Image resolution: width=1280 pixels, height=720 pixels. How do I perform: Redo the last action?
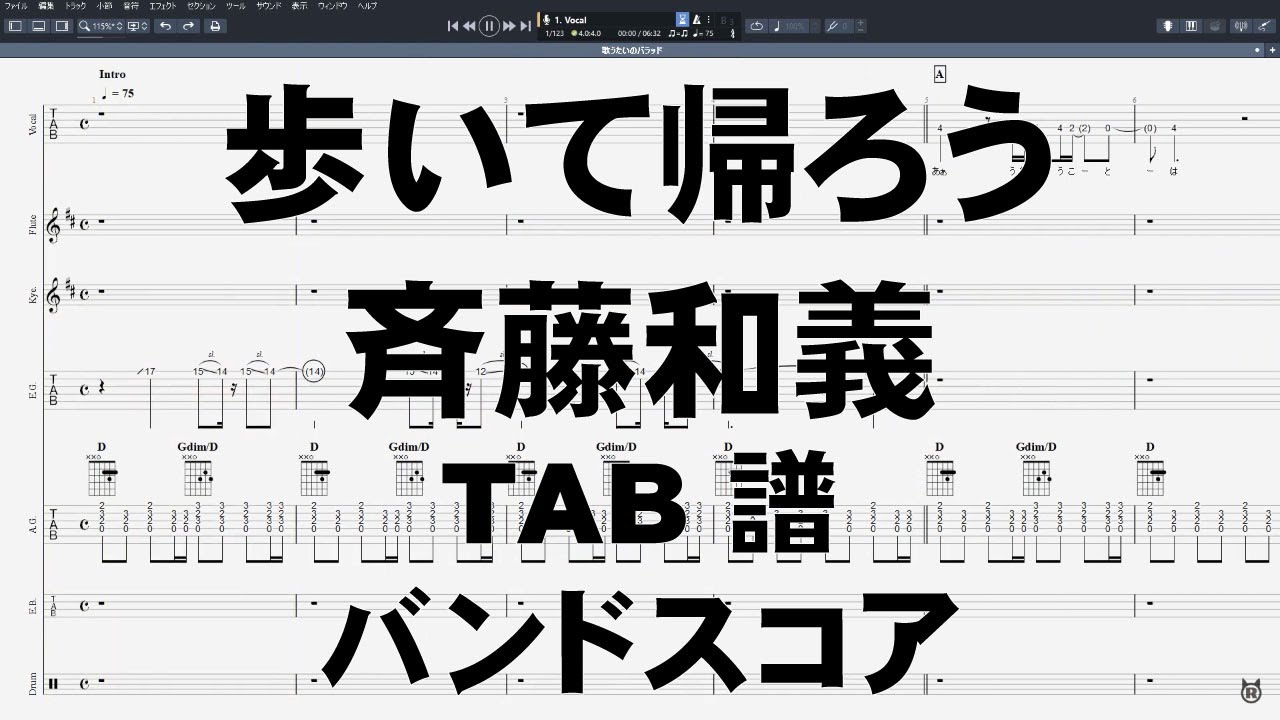[188, 26]
